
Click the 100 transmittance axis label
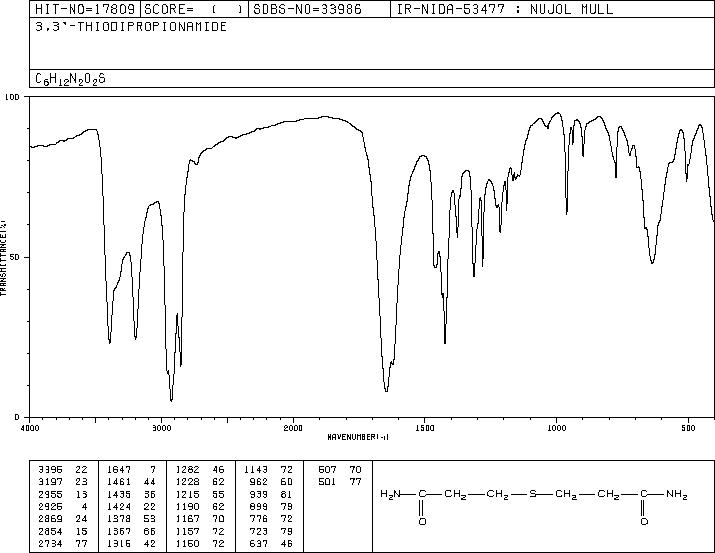(x=12, y=97)
